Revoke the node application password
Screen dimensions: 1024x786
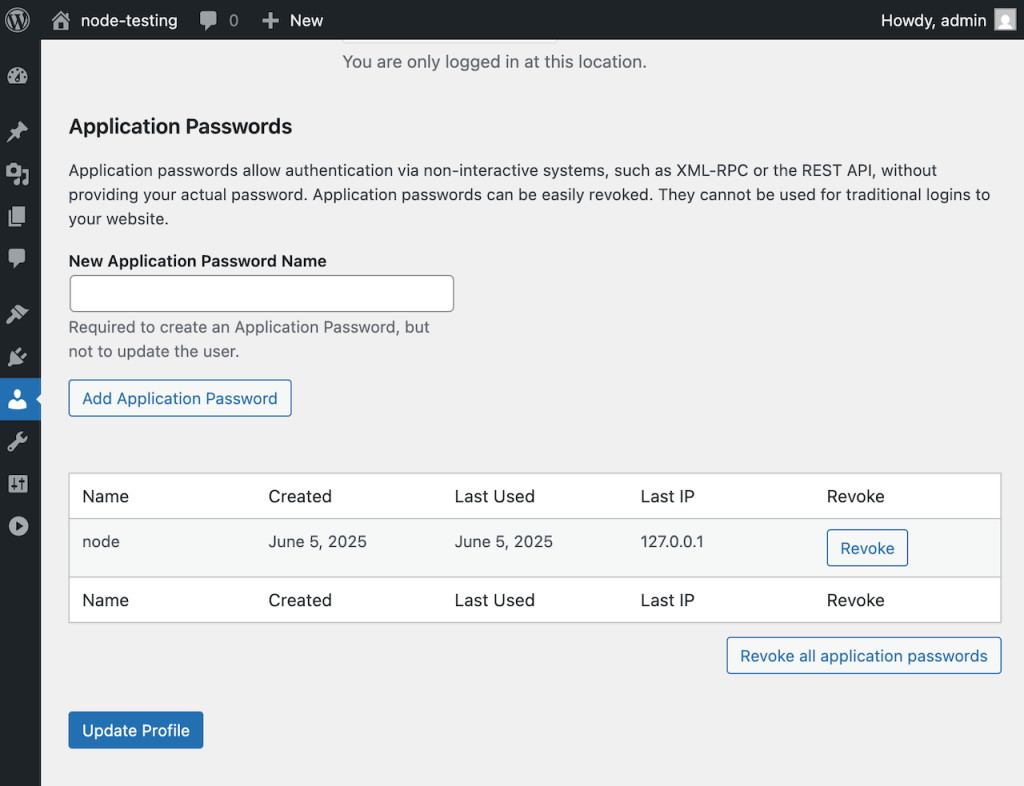(867, 548)
